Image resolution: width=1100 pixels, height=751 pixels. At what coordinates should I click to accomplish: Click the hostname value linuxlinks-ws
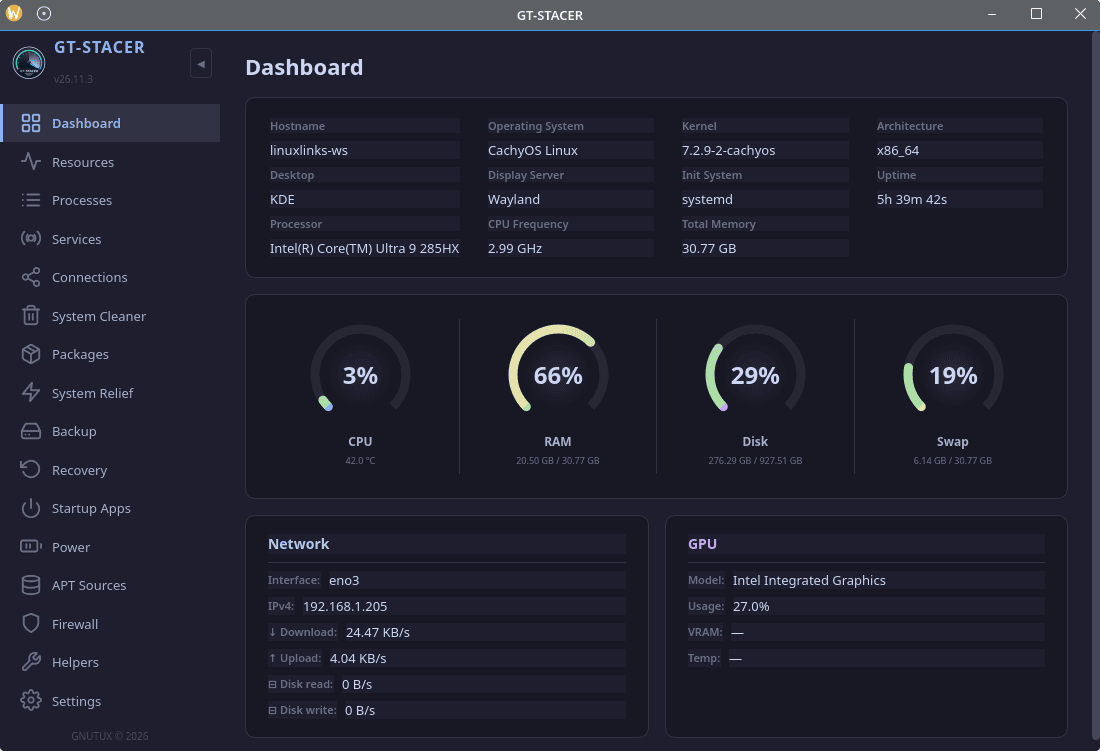[309, 151]
